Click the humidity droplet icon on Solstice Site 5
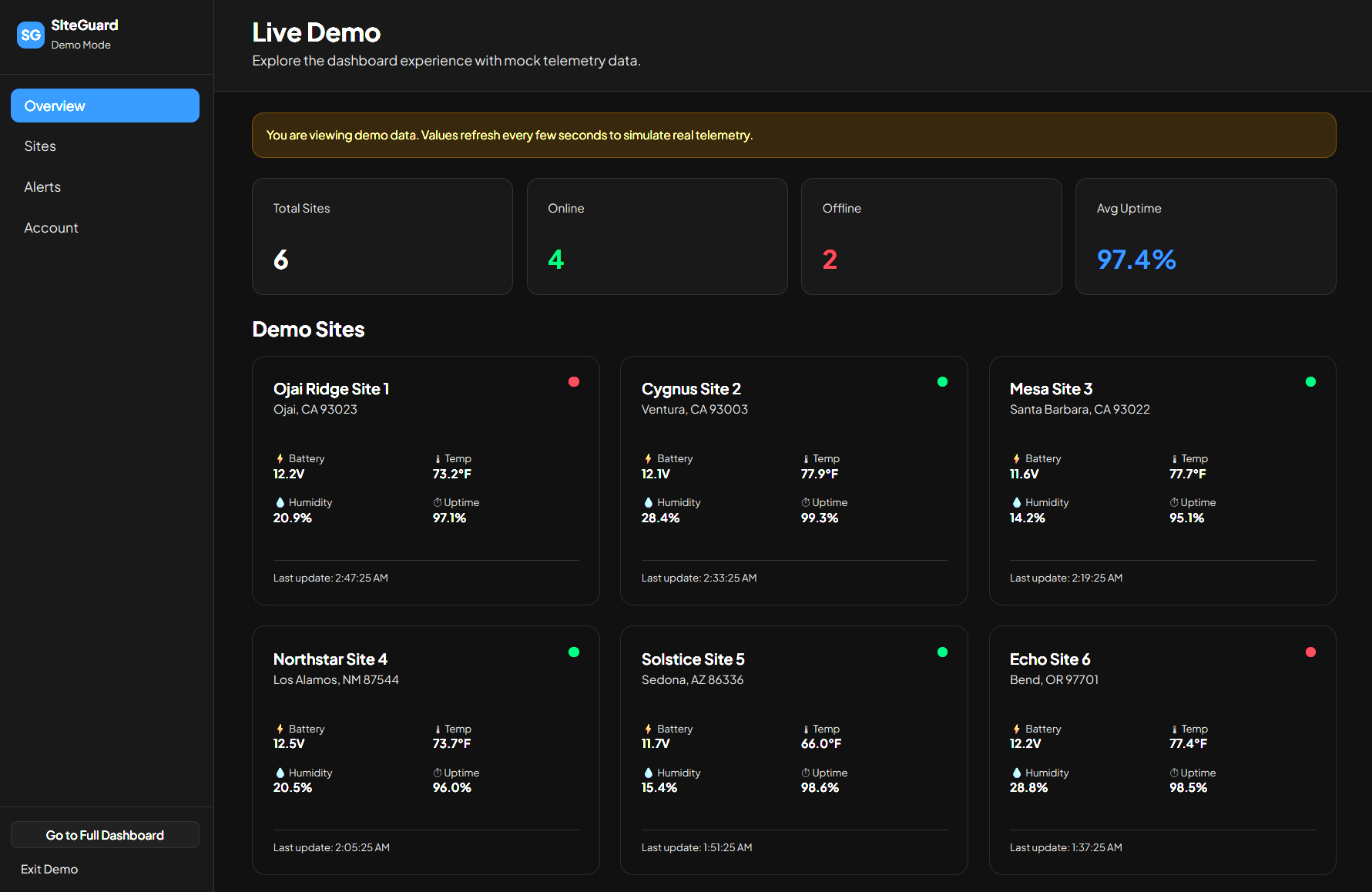Viewport: 1372px width, 892px height. pyautogui.click(x=648, y=773)
